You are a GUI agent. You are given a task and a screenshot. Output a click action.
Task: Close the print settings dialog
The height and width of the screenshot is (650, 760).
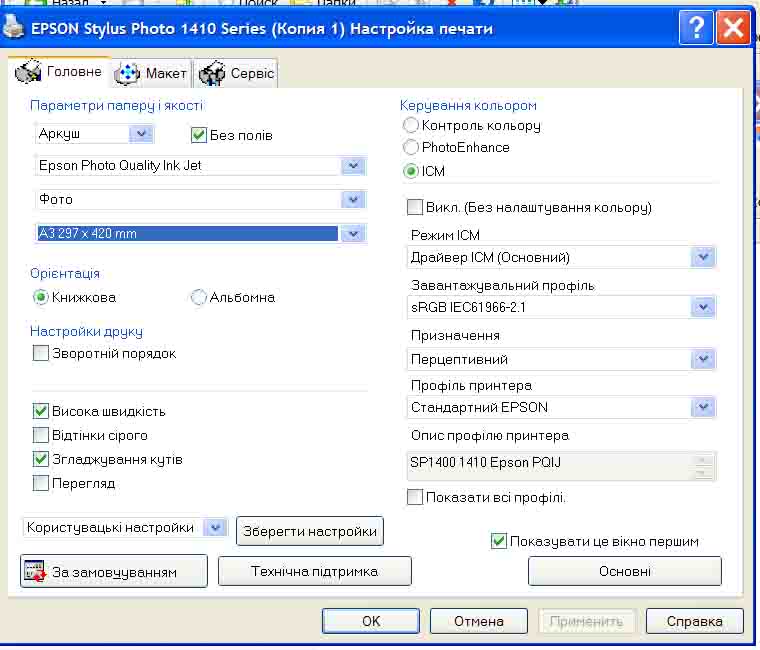click(x=733, y=28)
